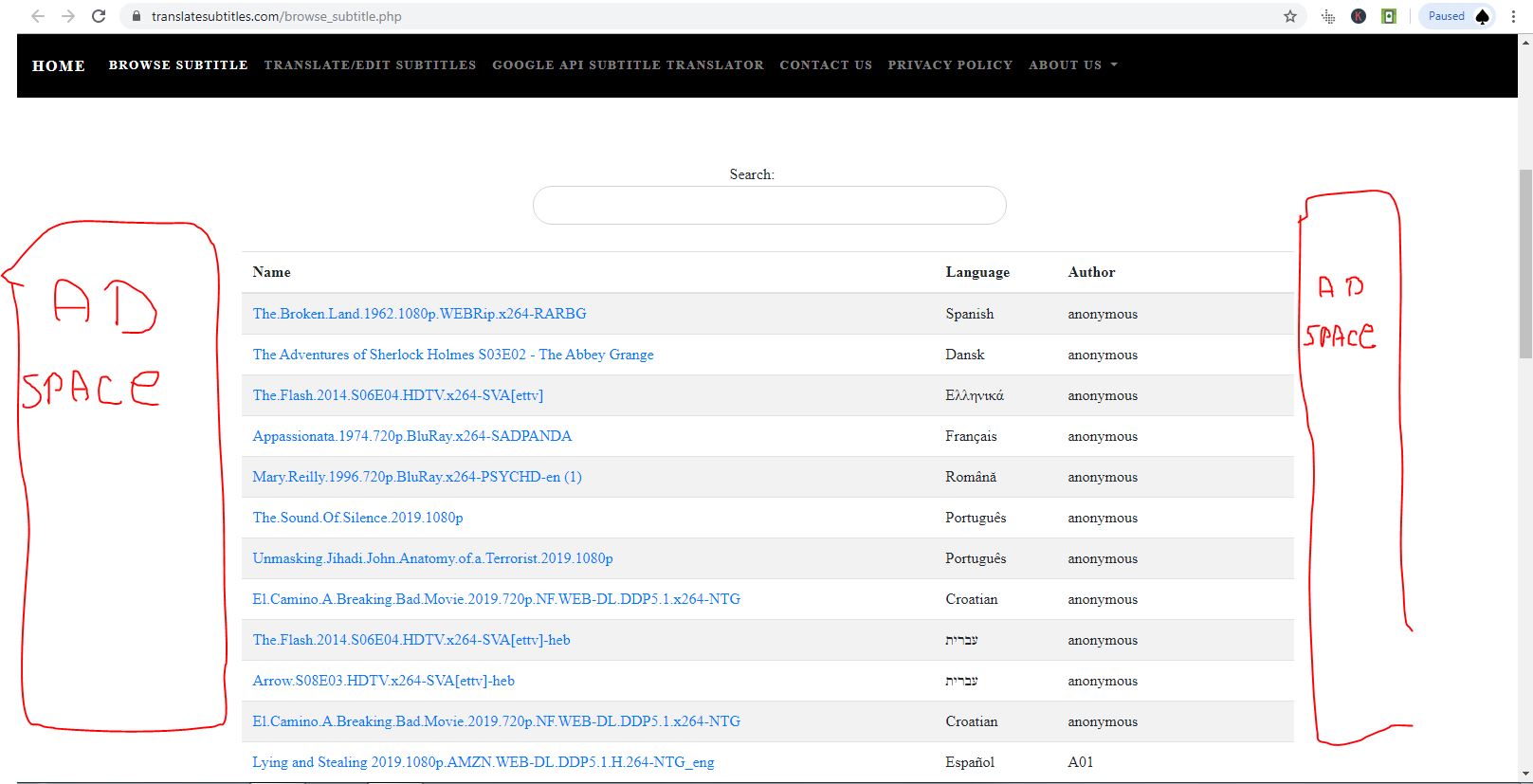The width and height of the screenshot is (1533, 784).
Task: Click anonymous in the Arrow.S08E03 row
Action: click(x=1103, y=681)
